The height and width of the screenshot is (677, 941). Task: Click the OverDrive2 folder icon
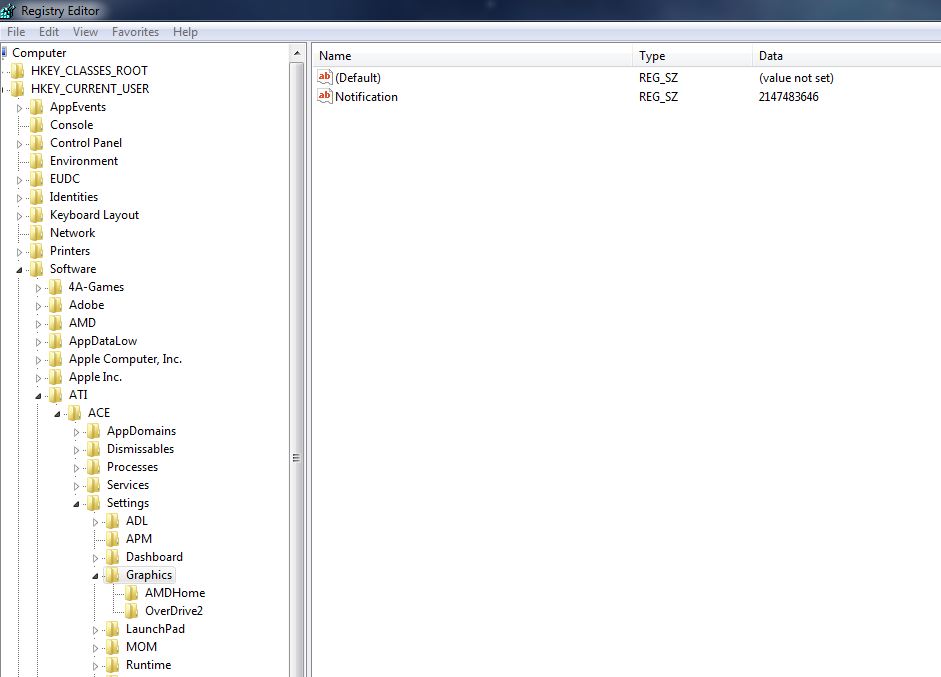(132, 611)
